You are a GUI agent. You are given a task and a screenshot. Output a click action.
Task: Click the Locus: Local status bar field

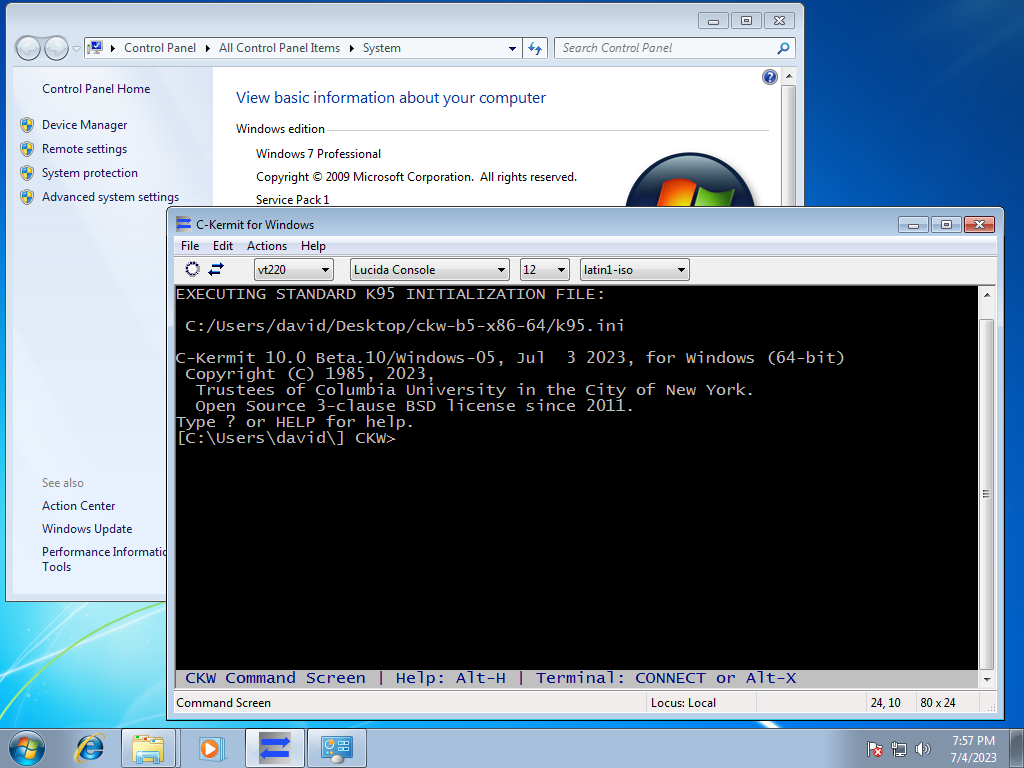point(683,703)
